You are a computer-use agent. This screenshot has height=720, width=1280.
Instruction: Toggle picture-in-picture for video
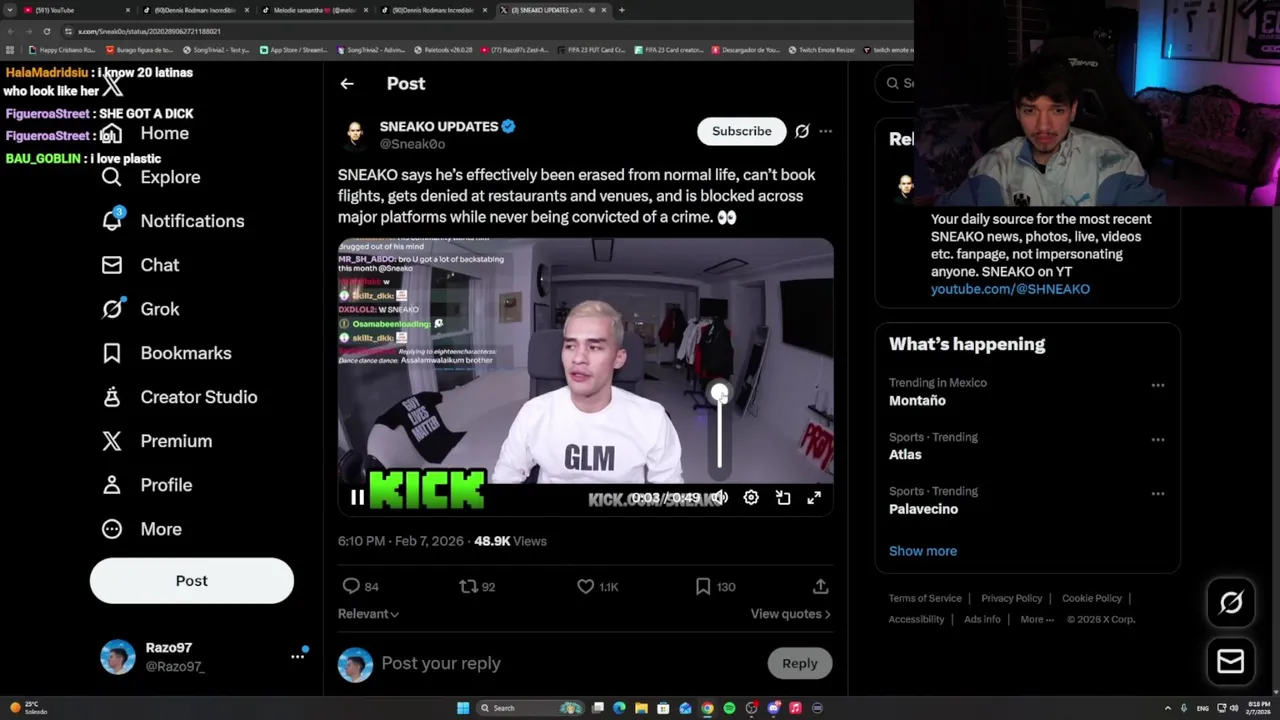tap(783, 497)
